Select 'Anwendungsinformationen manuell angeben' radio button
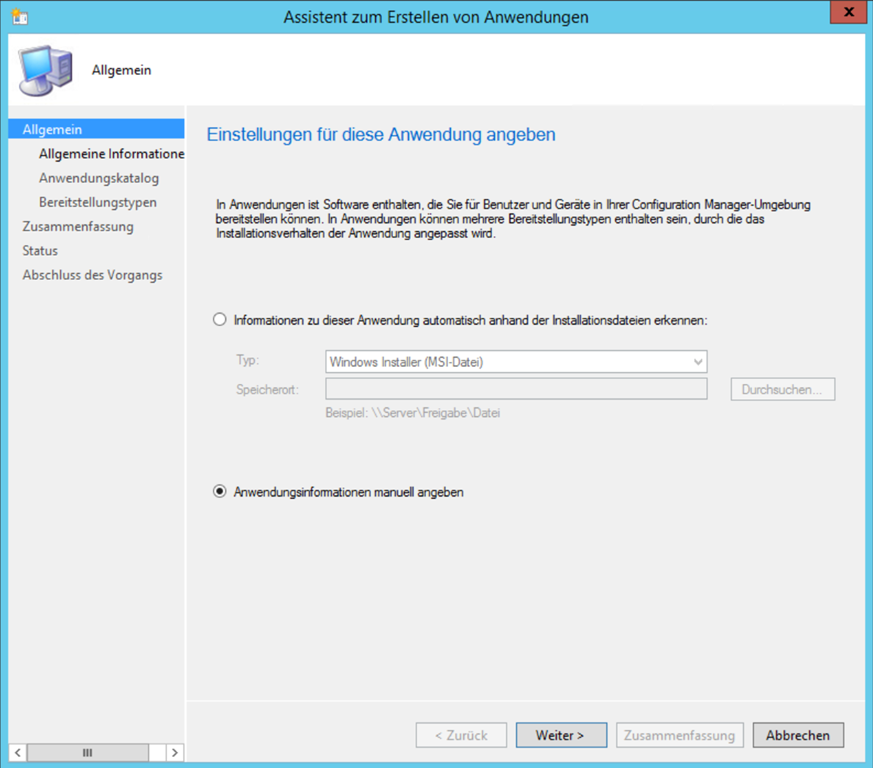This screenshot has height=768, width=873. (x=220, y=492)
